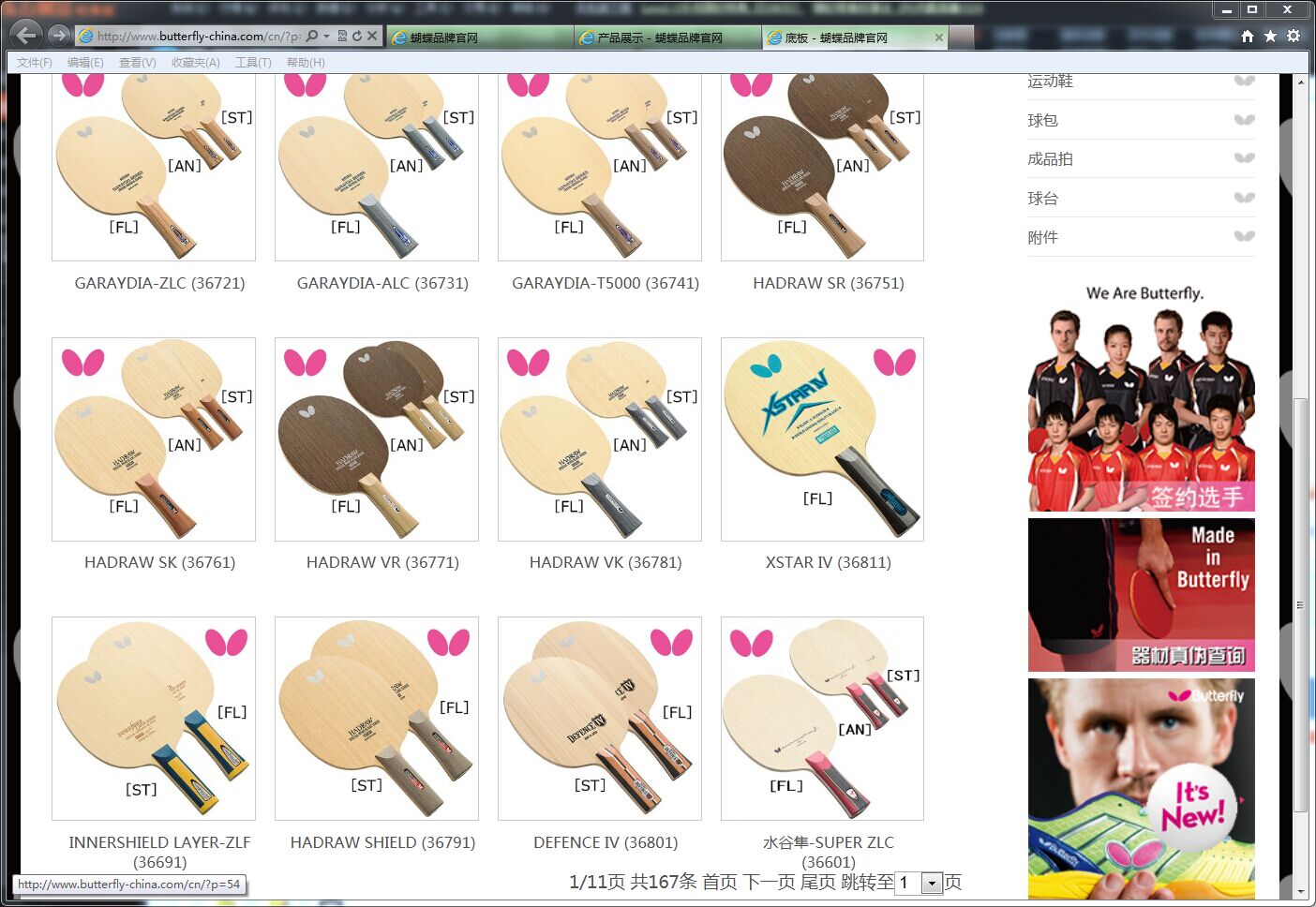Open the browser Tools gear icon

pyautogui.click(x=1294, y=37)
